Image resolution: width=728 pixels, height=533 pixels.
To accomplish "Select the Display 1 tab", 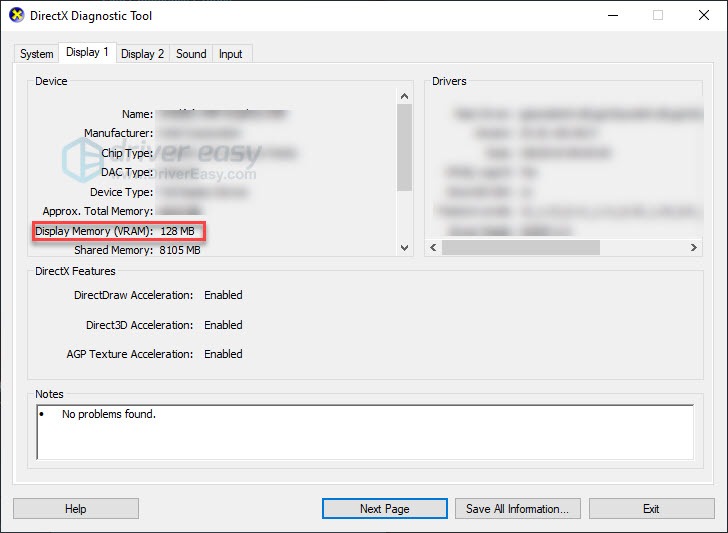I will (87, 53).
